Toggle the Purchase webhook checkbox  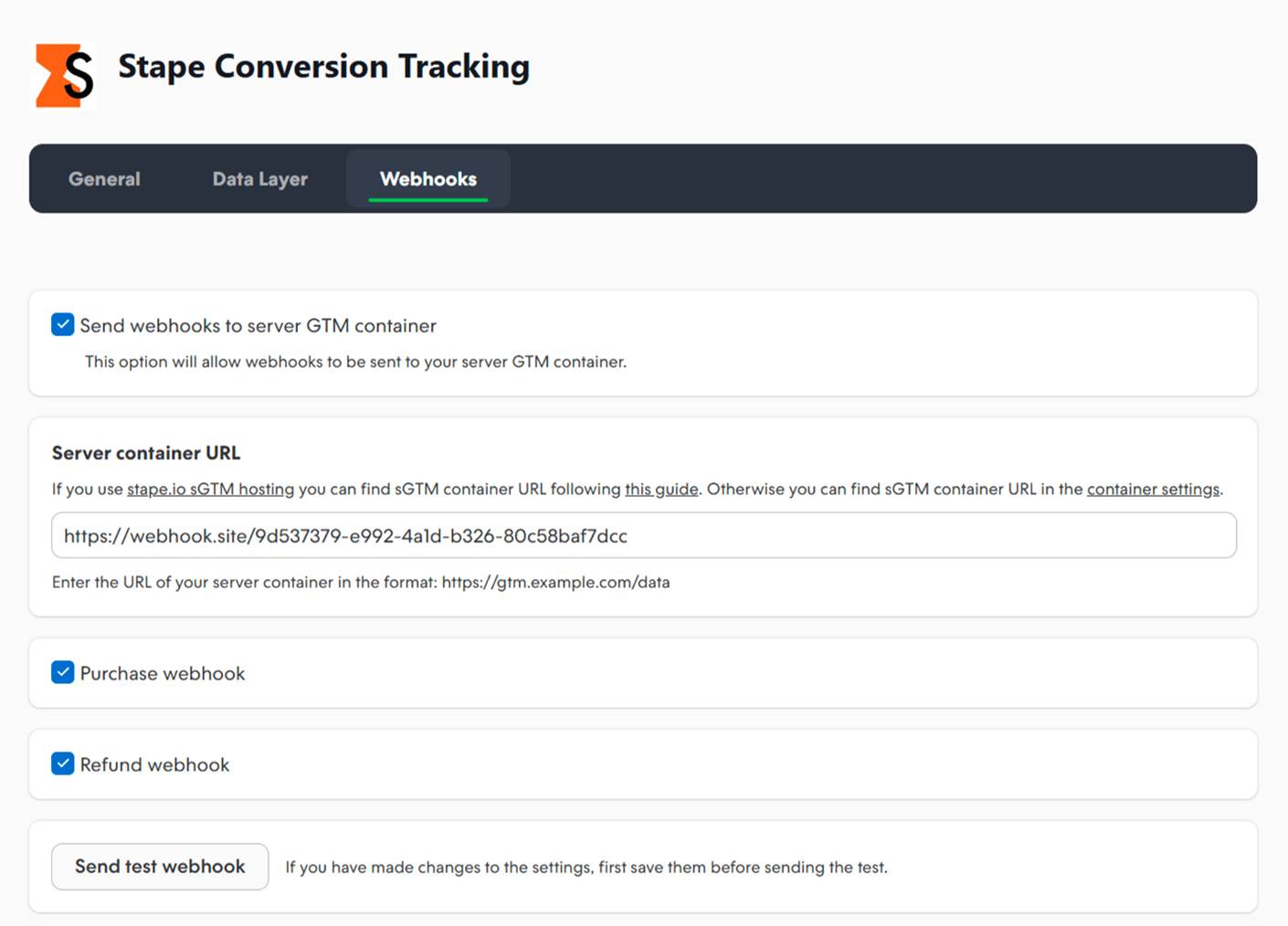pyautogui.click(x=63, y=673)
